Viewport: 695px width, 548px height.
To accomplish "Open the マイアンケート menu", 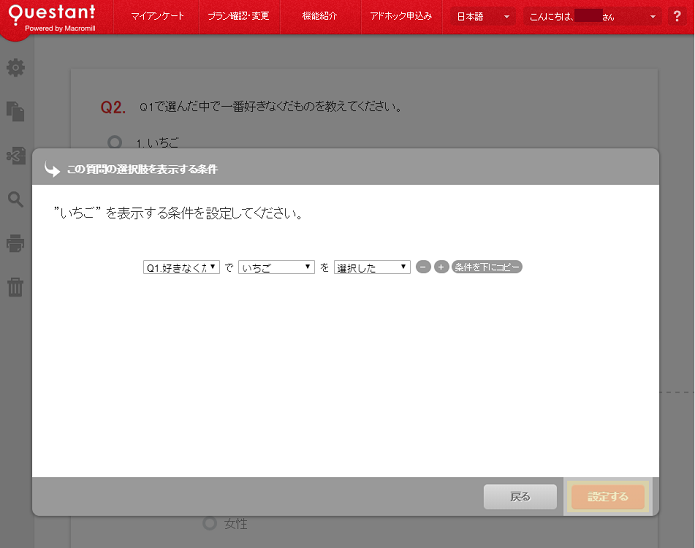I will point(158,17).
